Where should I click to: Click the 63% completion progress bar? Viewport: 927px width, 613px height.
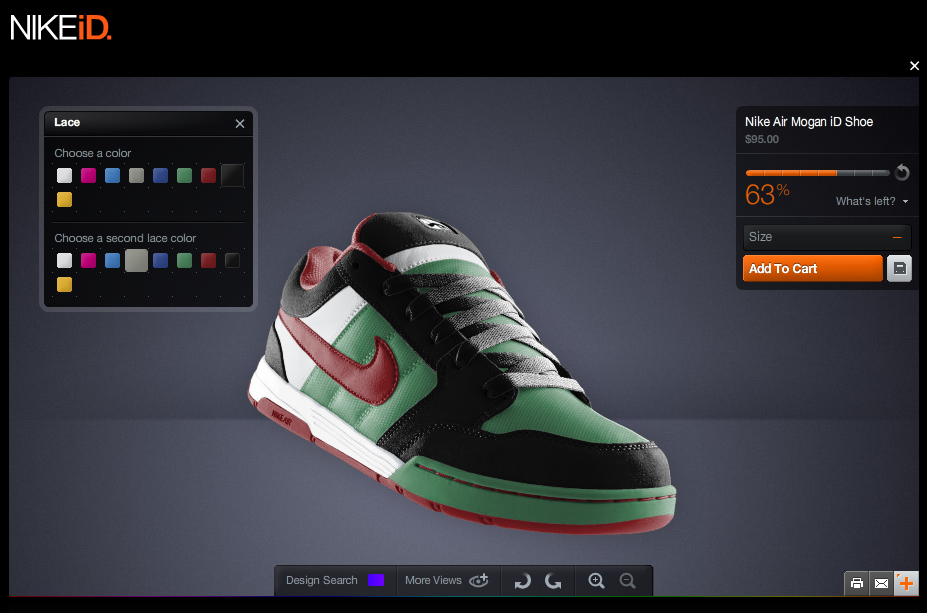818,173
